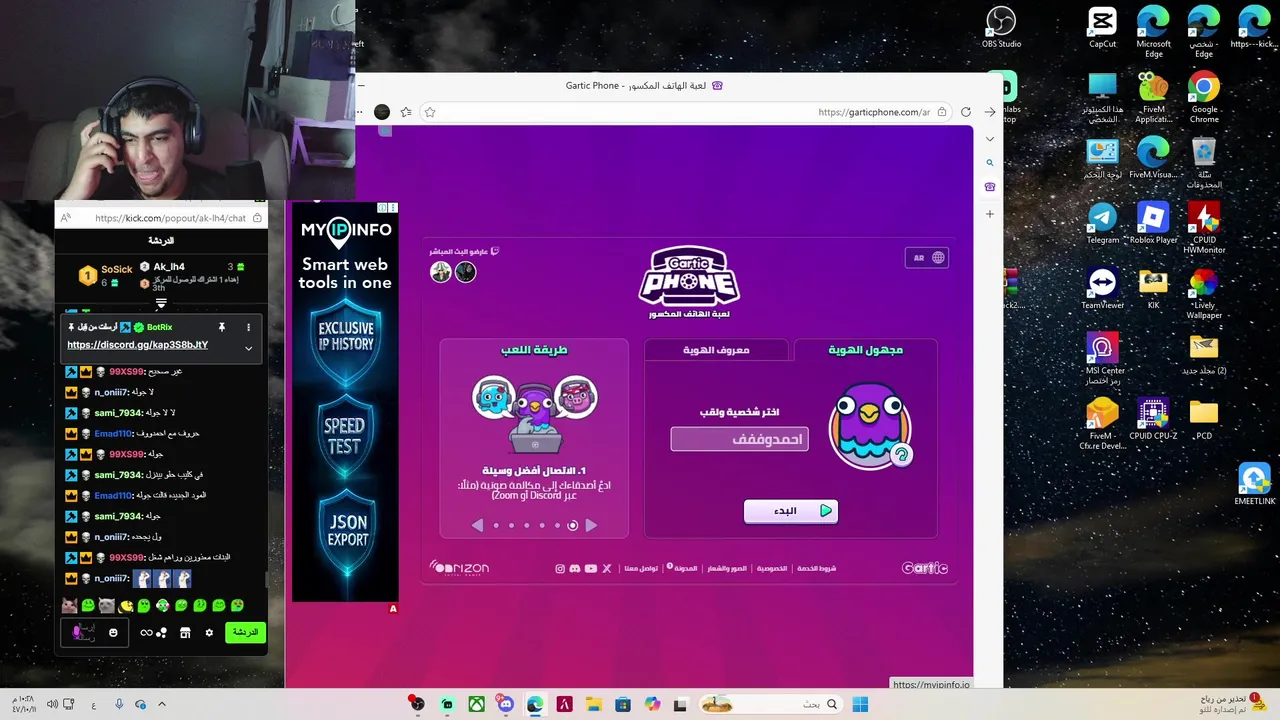
Task: Open the Discord link in Gartic footer
Action: coord(575,568)
